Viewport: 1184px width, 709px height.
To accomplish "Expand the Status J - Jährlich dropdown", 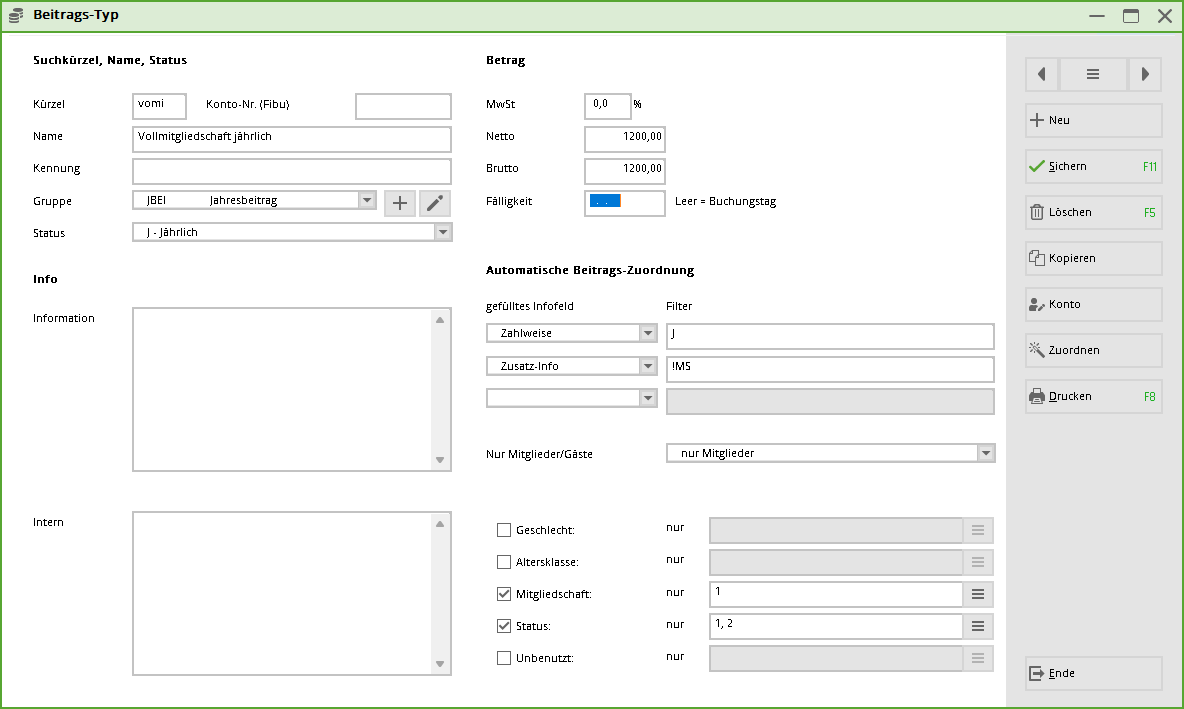I will pos(443,233).
